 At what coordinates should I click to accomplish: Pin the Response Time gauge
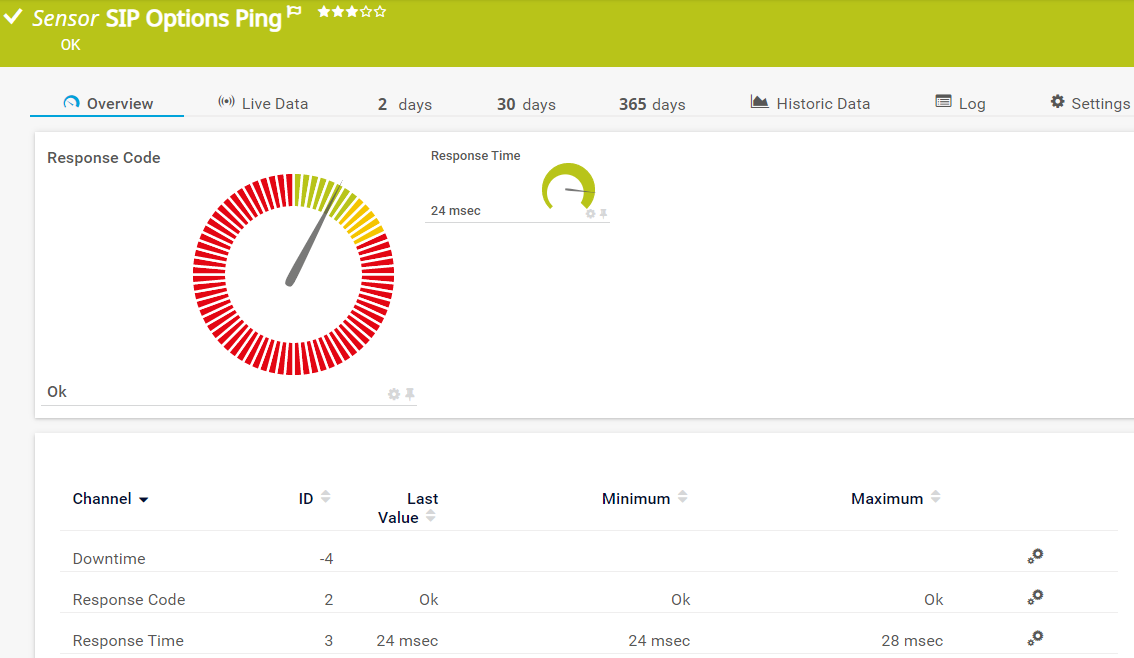603,213
